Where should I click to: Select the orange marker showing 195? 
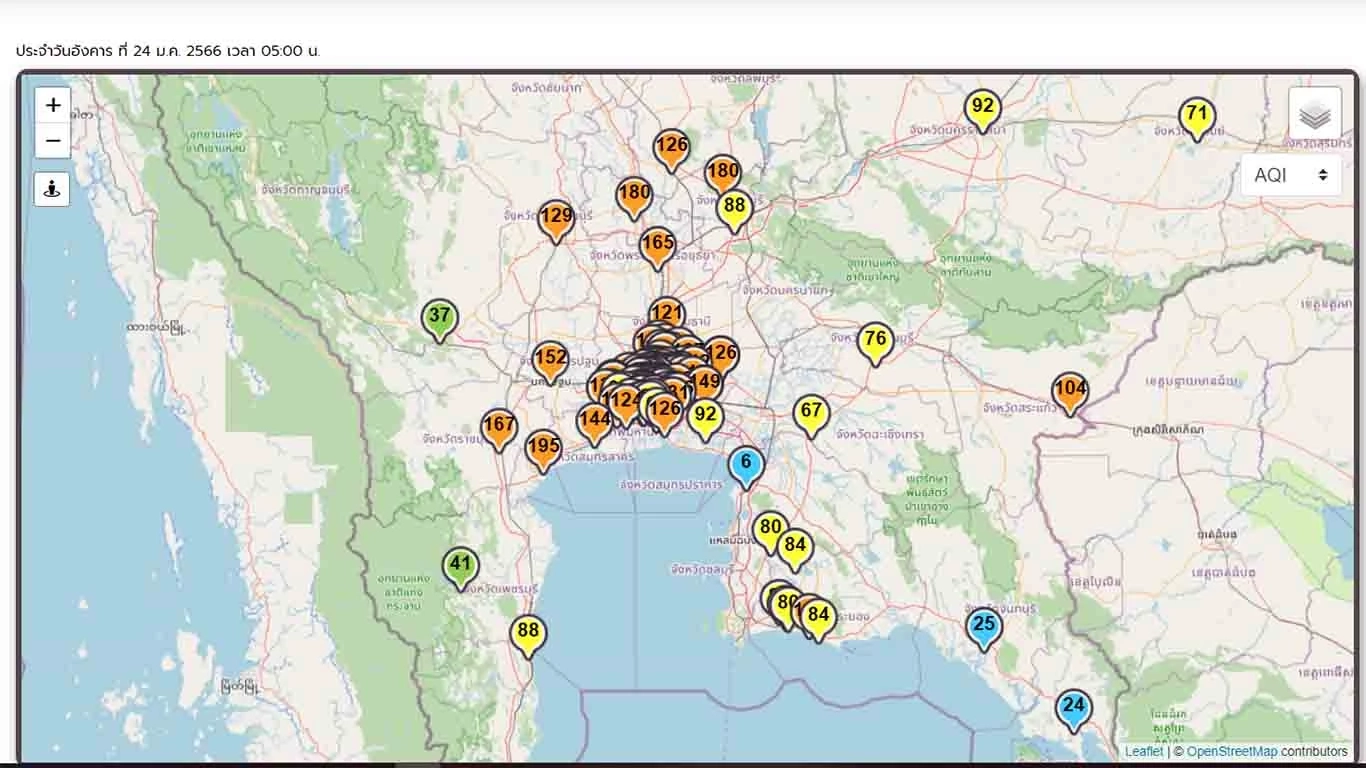[x=543, y=449]
